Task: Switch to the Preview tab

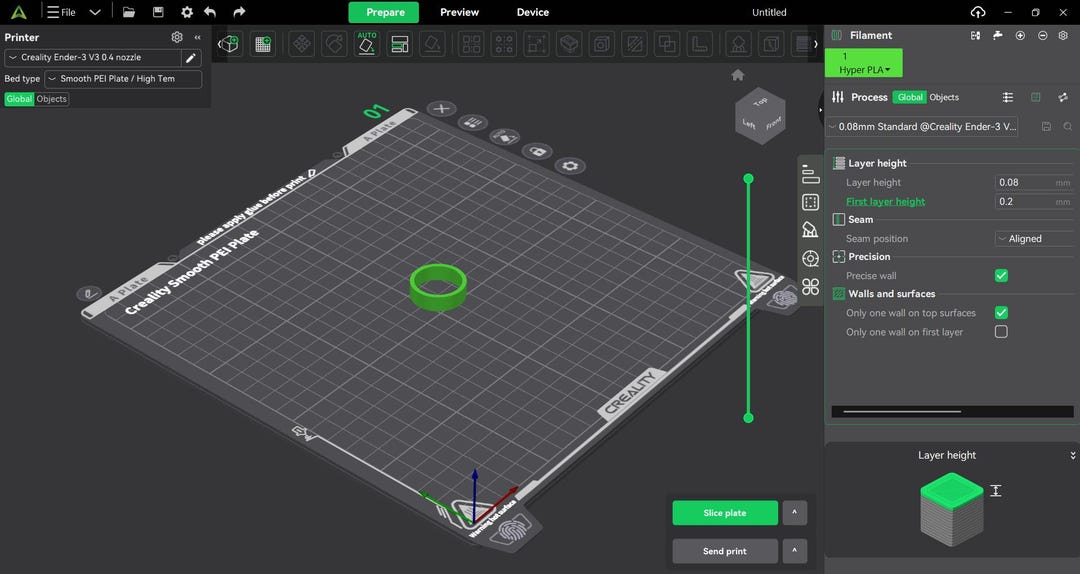Action: (459, 12)
